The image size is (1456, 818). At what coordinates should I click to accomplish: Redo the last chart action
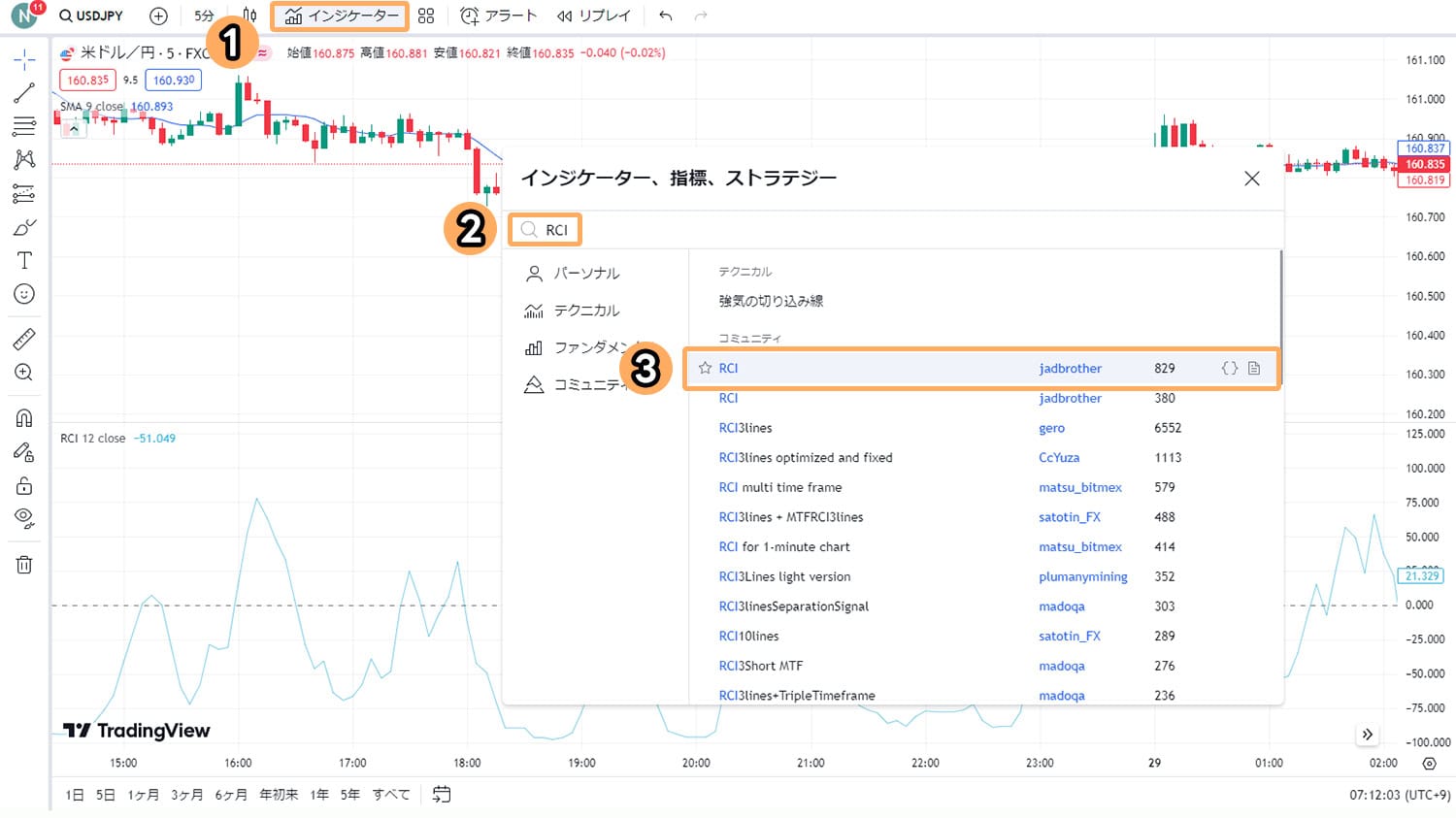coord(701,16)
